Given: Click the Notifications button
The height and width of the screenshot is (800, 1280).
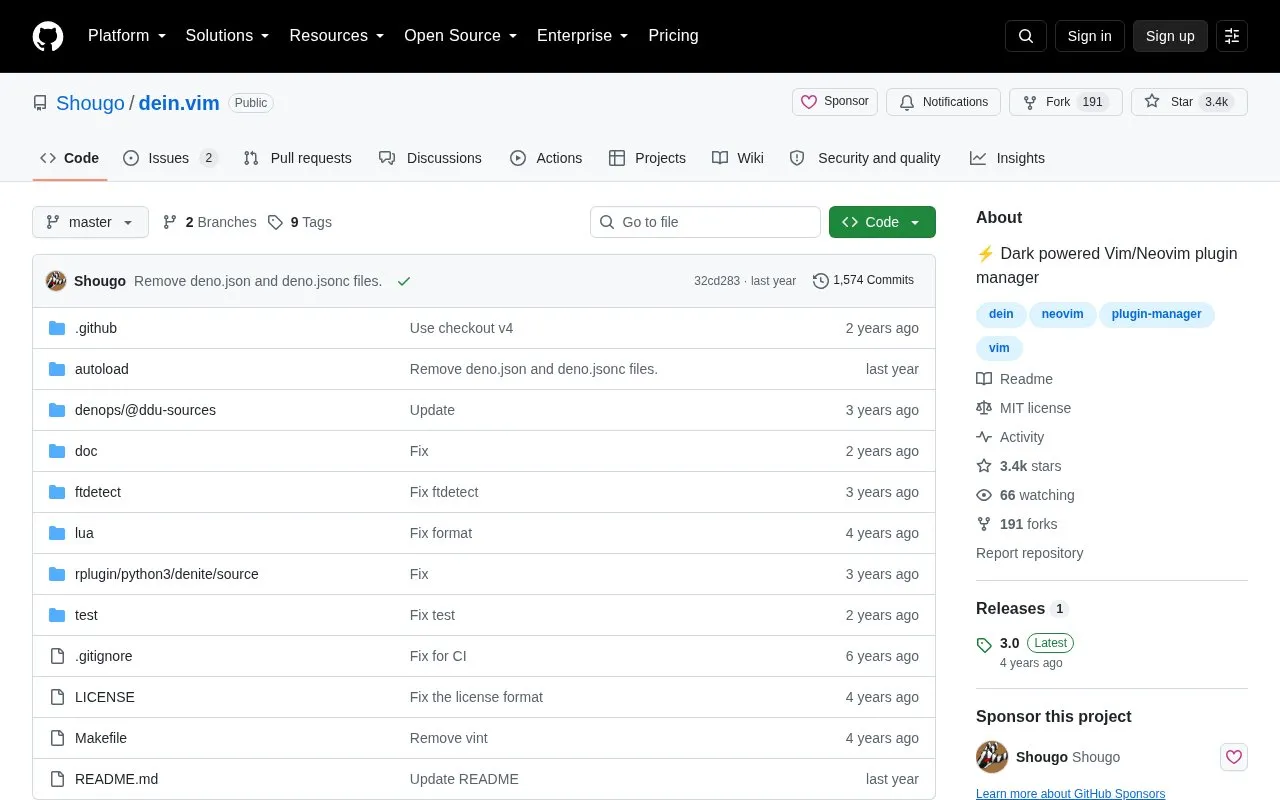Looking at the screenshot, I should tap(944, 102).
